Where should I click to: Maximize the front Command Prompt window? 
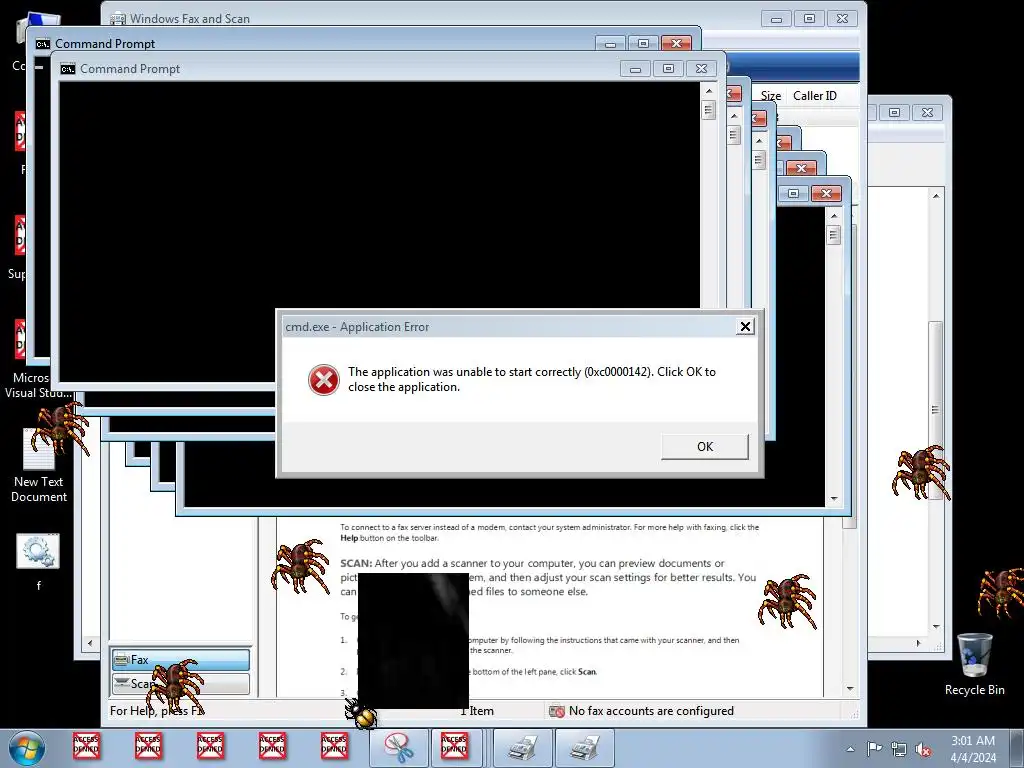tap(668, 69)
